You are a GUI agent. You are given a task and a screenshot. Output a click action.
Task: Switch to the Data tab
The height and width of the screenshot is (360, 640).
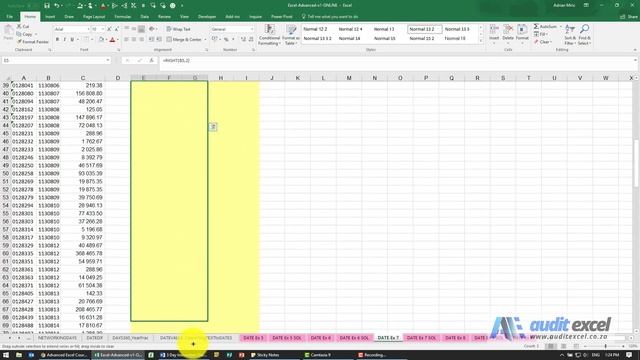point(144,17)
